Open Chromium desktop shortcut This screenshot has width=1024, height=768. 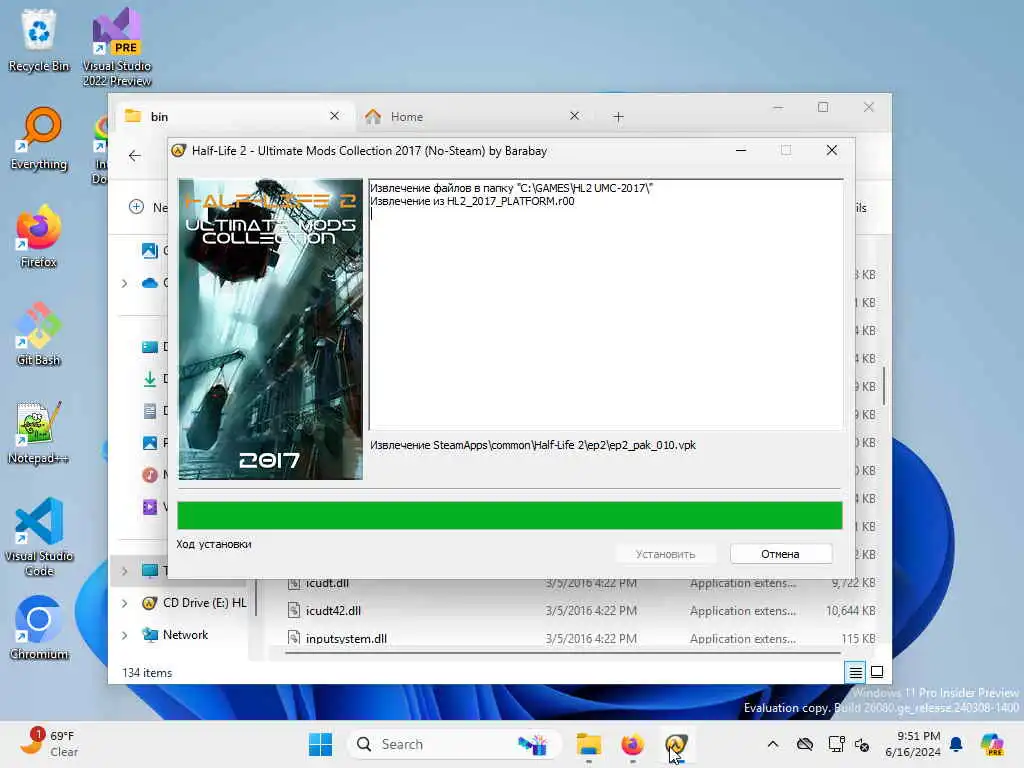point(39,628)
